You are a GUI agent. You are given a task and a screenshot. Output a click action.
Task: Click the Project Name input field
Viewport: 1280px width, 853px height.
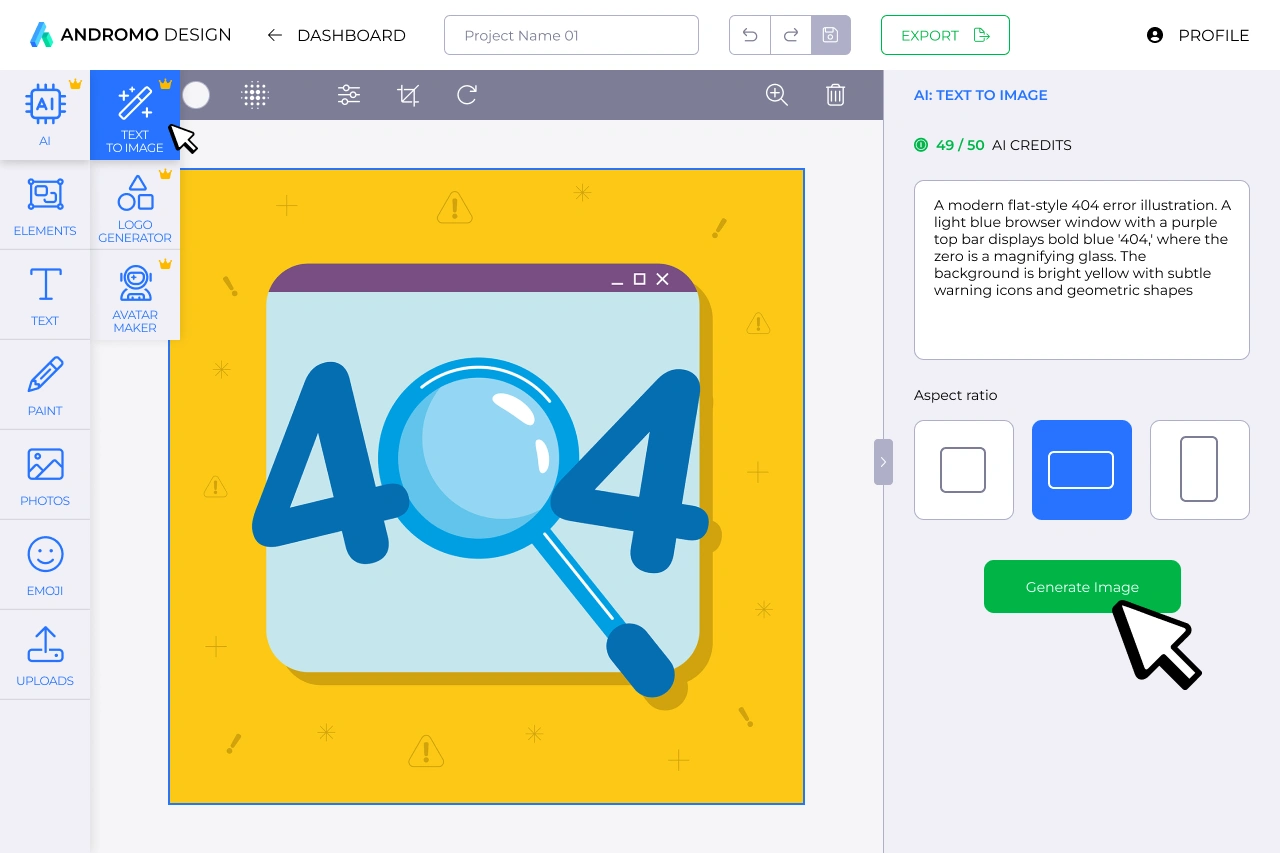[x=571, y=35]
